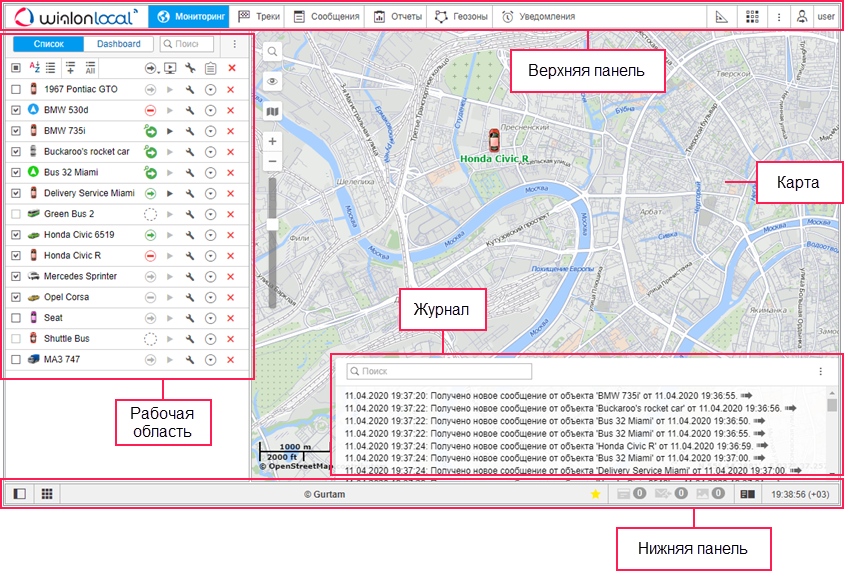Select the Список view button
Image resolution: width=844 pixels, height=577 pixels.
(x=48, y=44)
